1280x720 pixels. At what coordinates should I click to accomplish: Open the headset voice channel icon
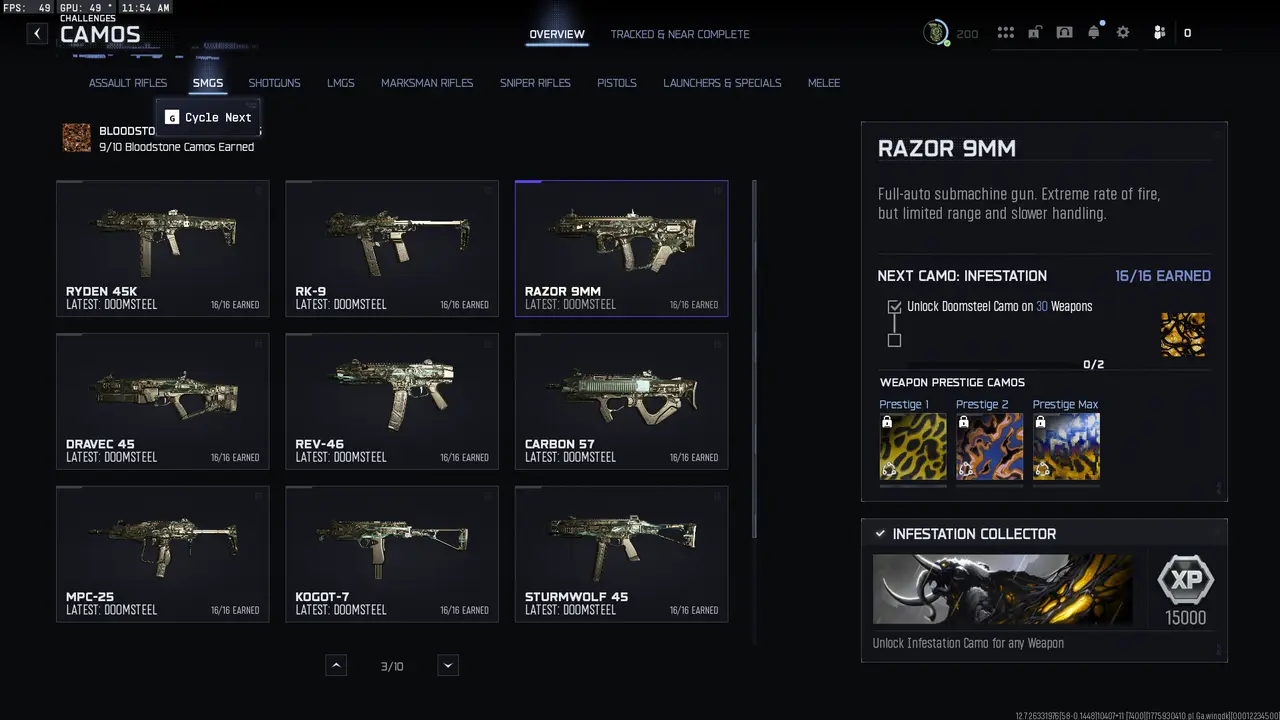pyautogui.click(x=1065, y=33)
